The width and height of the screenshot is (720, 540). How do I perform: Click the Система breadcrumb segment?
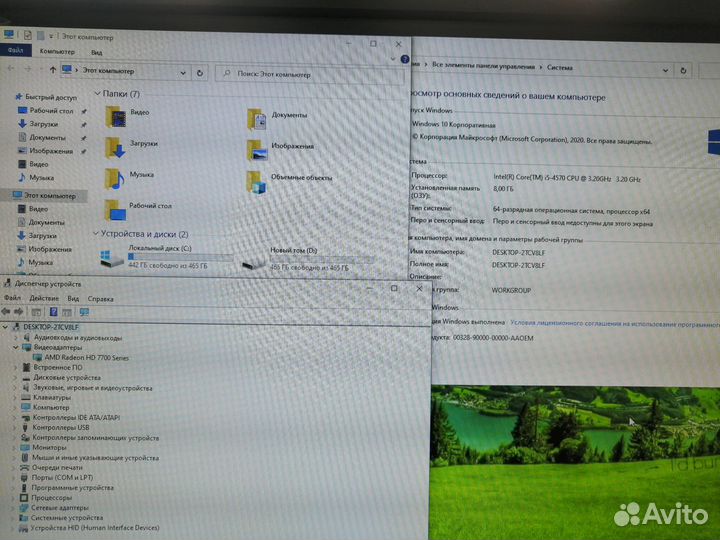559,68
